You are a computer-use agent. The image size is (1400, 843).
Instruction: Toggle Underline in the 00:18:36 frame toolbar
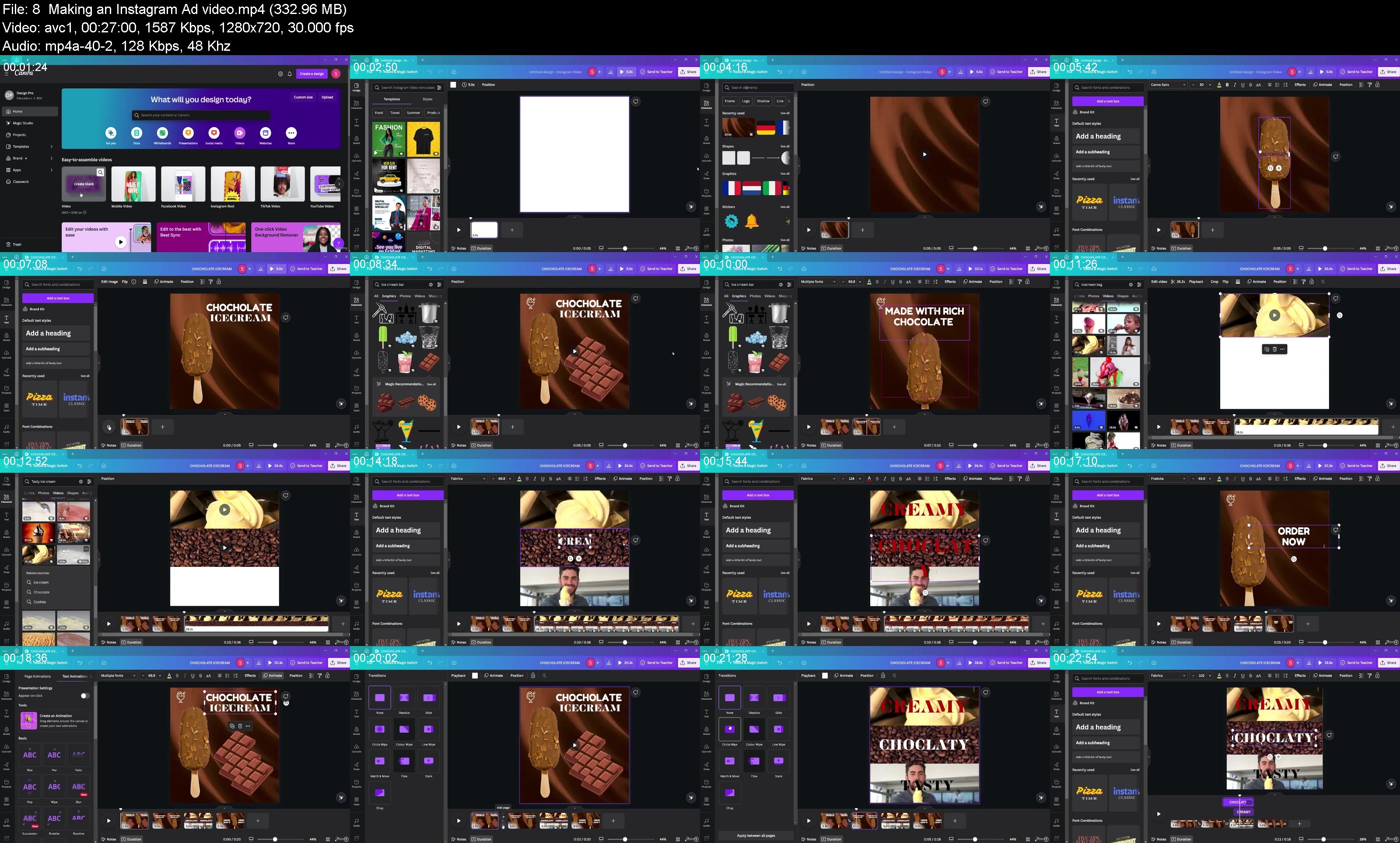tap(193, 676)
